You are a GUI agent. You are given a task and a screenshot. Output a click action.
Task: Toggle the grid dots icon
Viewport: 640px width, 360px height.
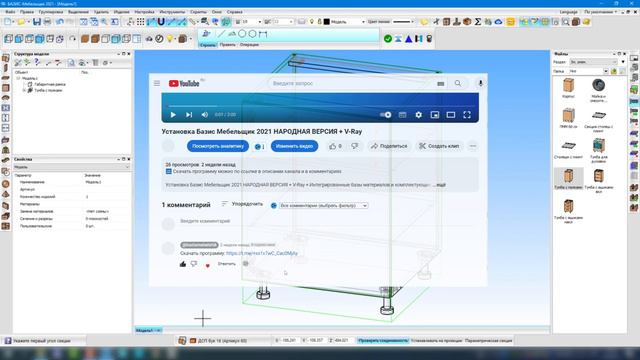(140, 22)
